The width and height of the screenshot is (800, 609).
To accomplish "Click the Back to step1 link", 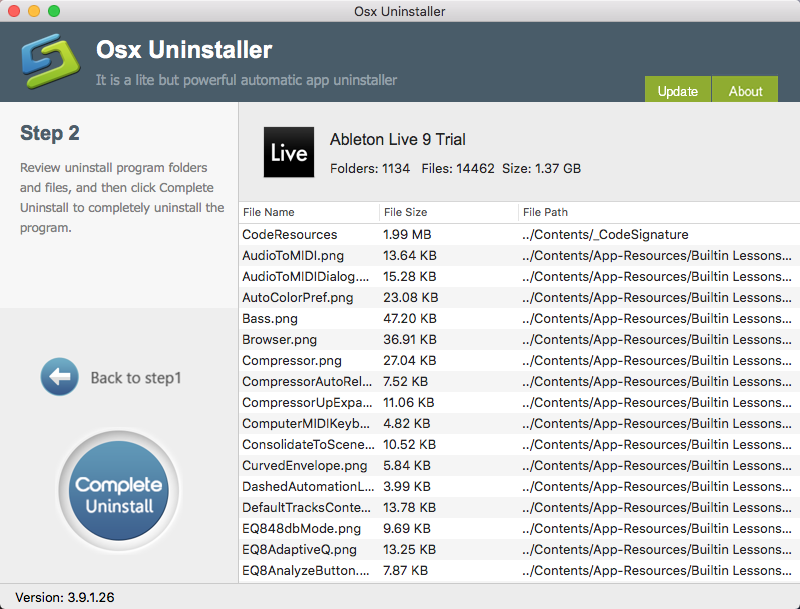I will 136,378.
